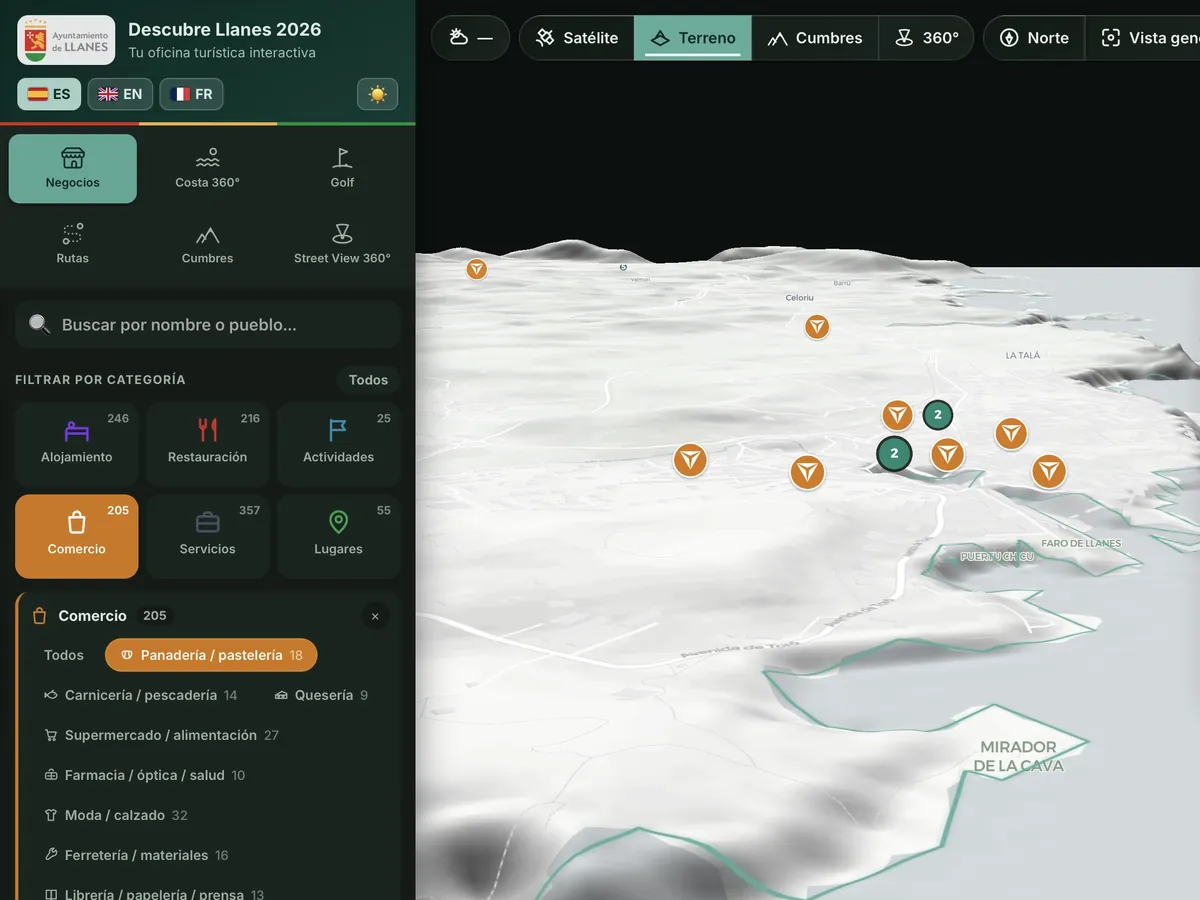The width and height of the screenshot is (1200, 900).
Task: Filter by Restauración category
Action: [208, 444]
